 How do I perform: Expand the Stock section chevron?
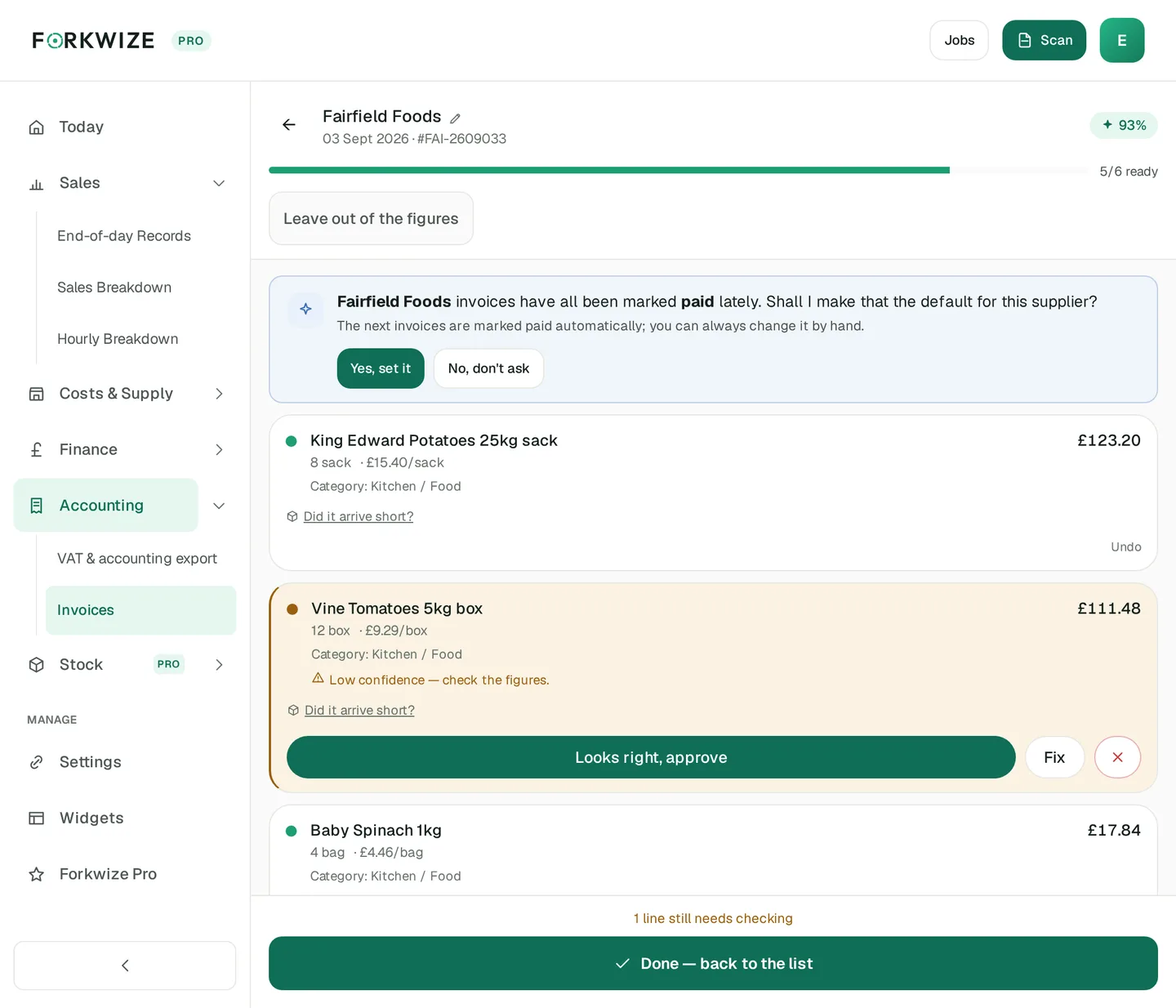click(x=219, y=665)
